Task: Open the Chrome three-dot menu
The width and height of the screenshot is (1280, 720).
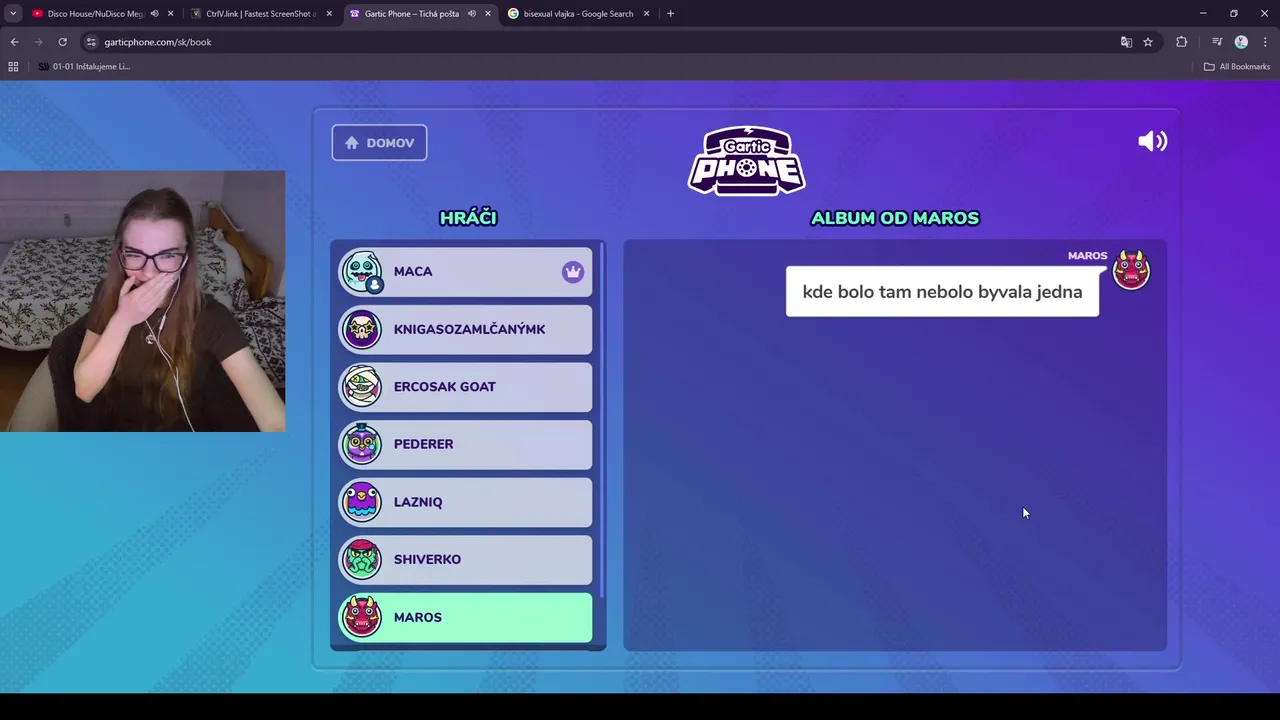Action: [x=1265, y=42]
